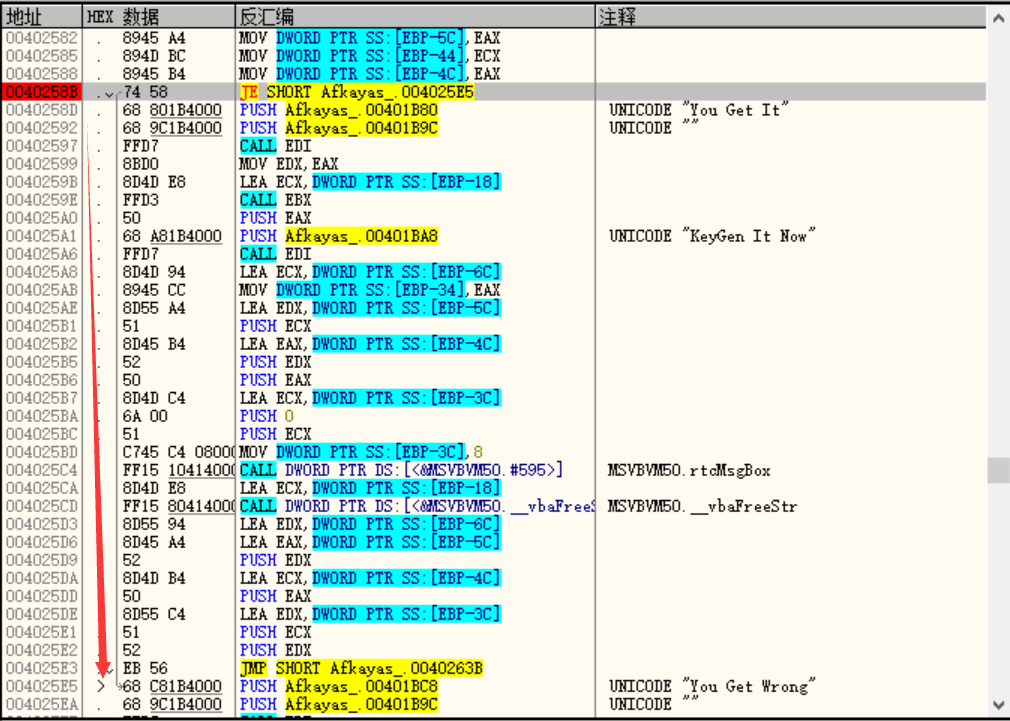The image size is (1010, 721).
Task: Click the scroll down arrow of disassembly pane
Action: tap(998, 705)
